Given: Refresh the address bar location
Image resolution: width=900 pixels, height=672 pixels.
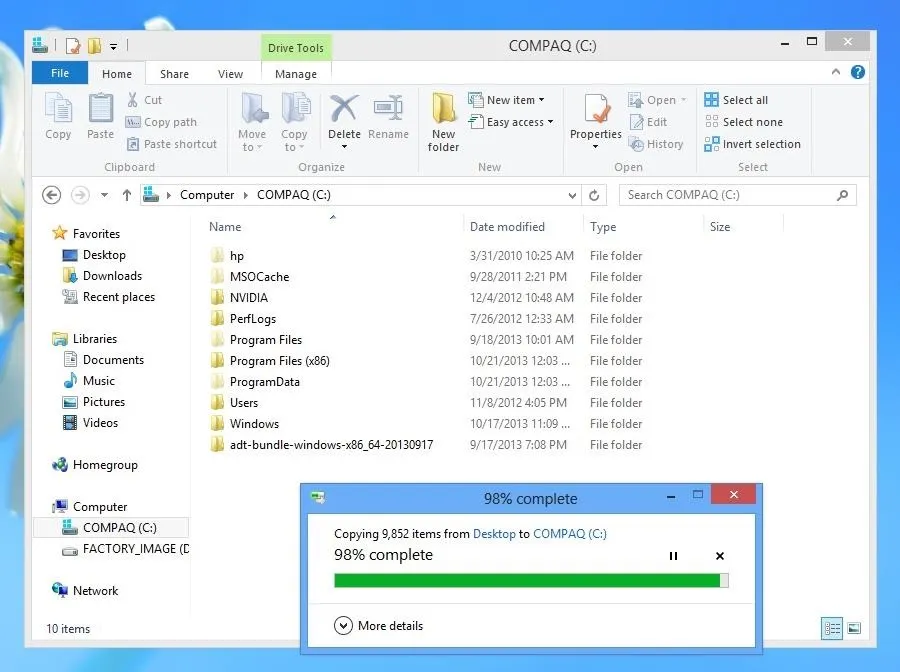Looking at the screenshot, I should coord(594,196).
